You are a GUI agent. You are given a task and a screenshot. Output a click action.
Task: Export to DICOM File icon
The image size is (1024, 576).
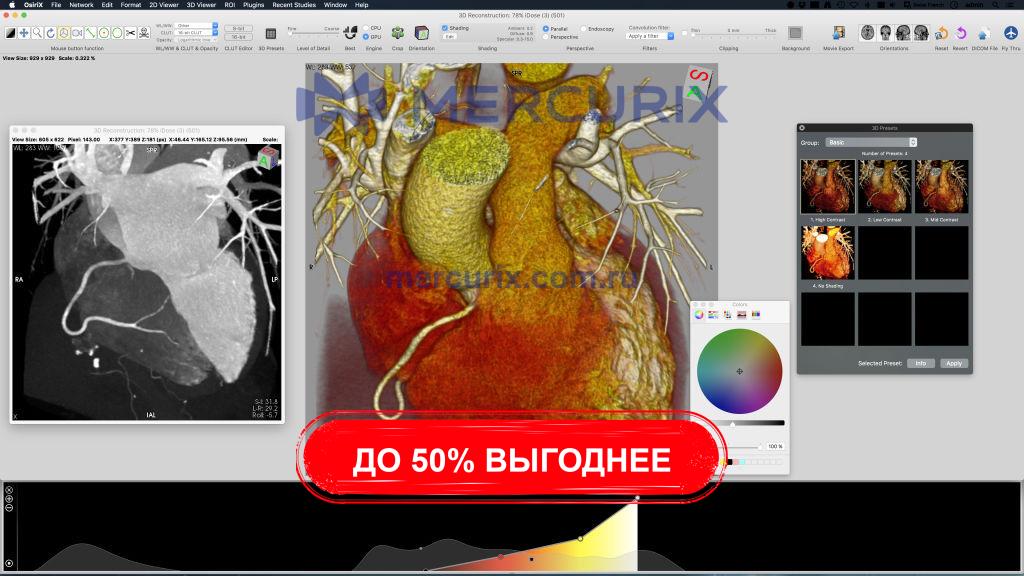pyautogui.click(x=984, y=33)
